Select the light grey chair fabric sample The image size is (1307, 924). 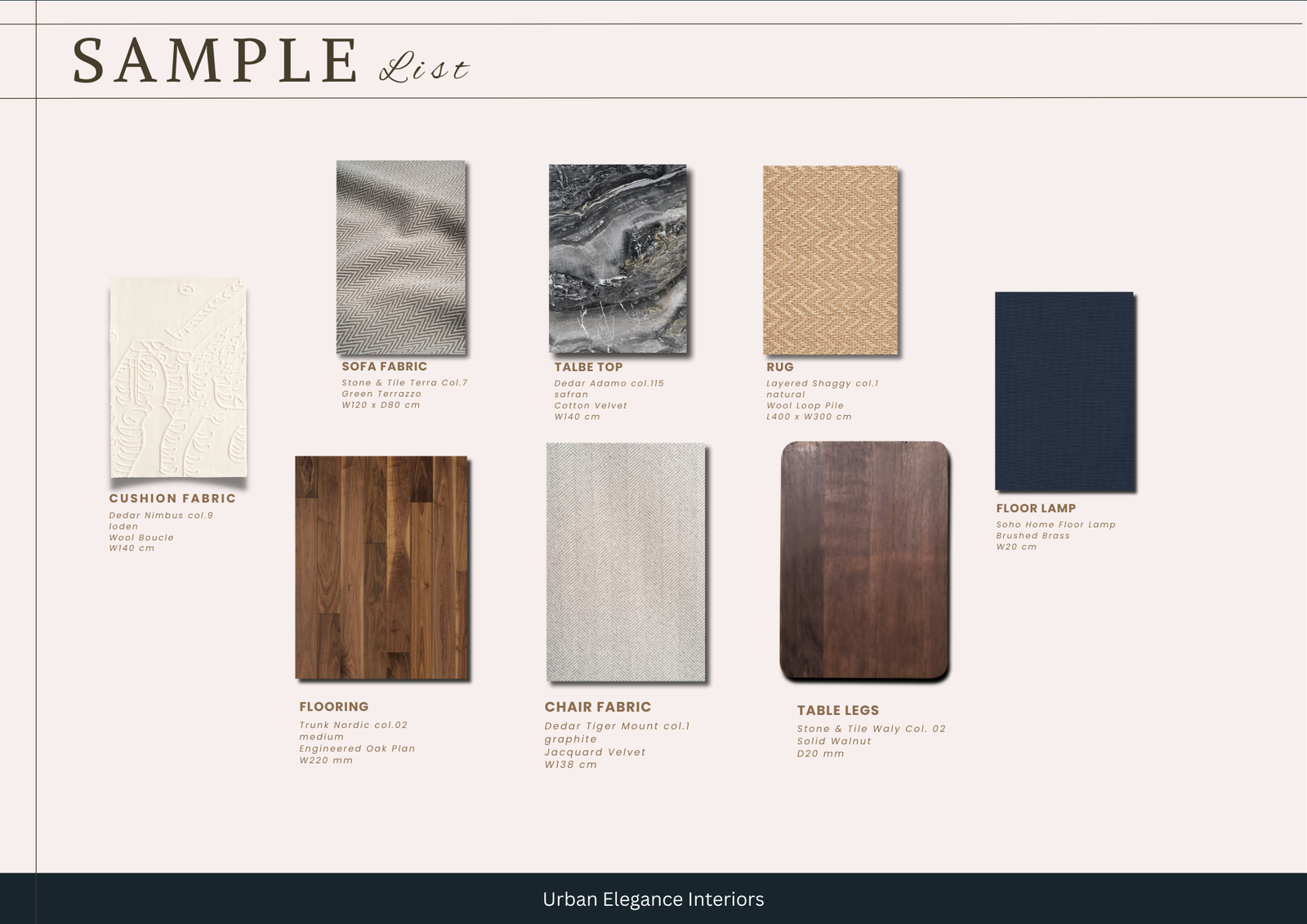tap(626, 562)
